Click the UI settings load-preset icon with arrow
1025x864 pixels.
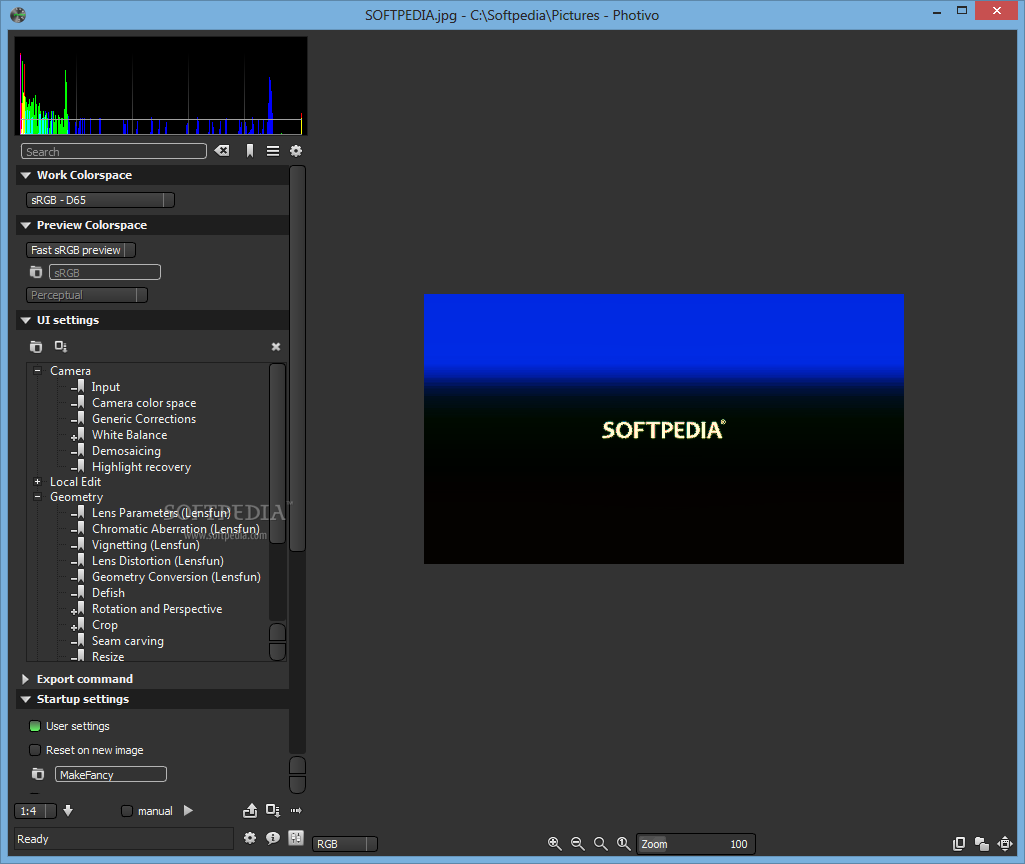(61, 346)
